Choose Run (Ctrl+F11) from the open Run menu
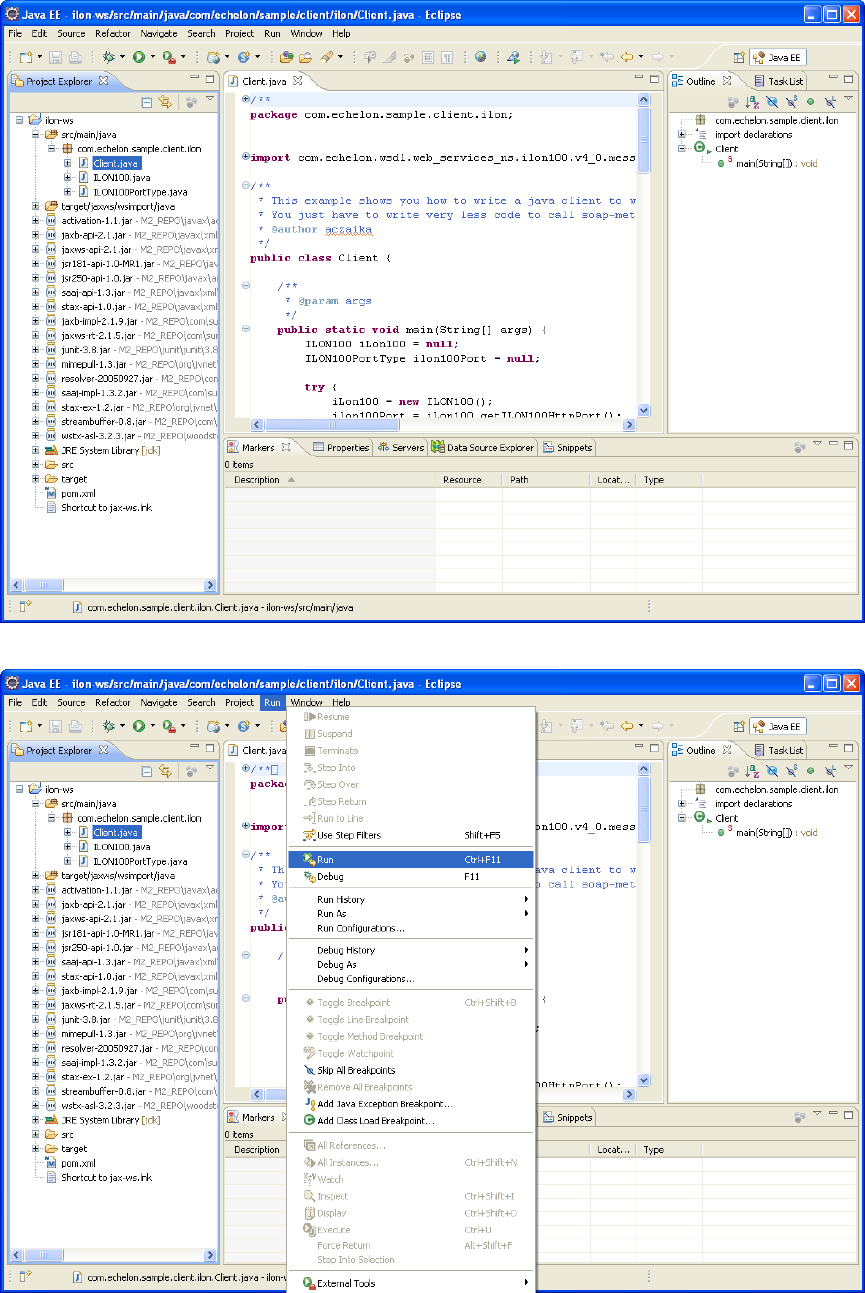The height and width of the screenshot is (1293, 865). click(411, 859)
